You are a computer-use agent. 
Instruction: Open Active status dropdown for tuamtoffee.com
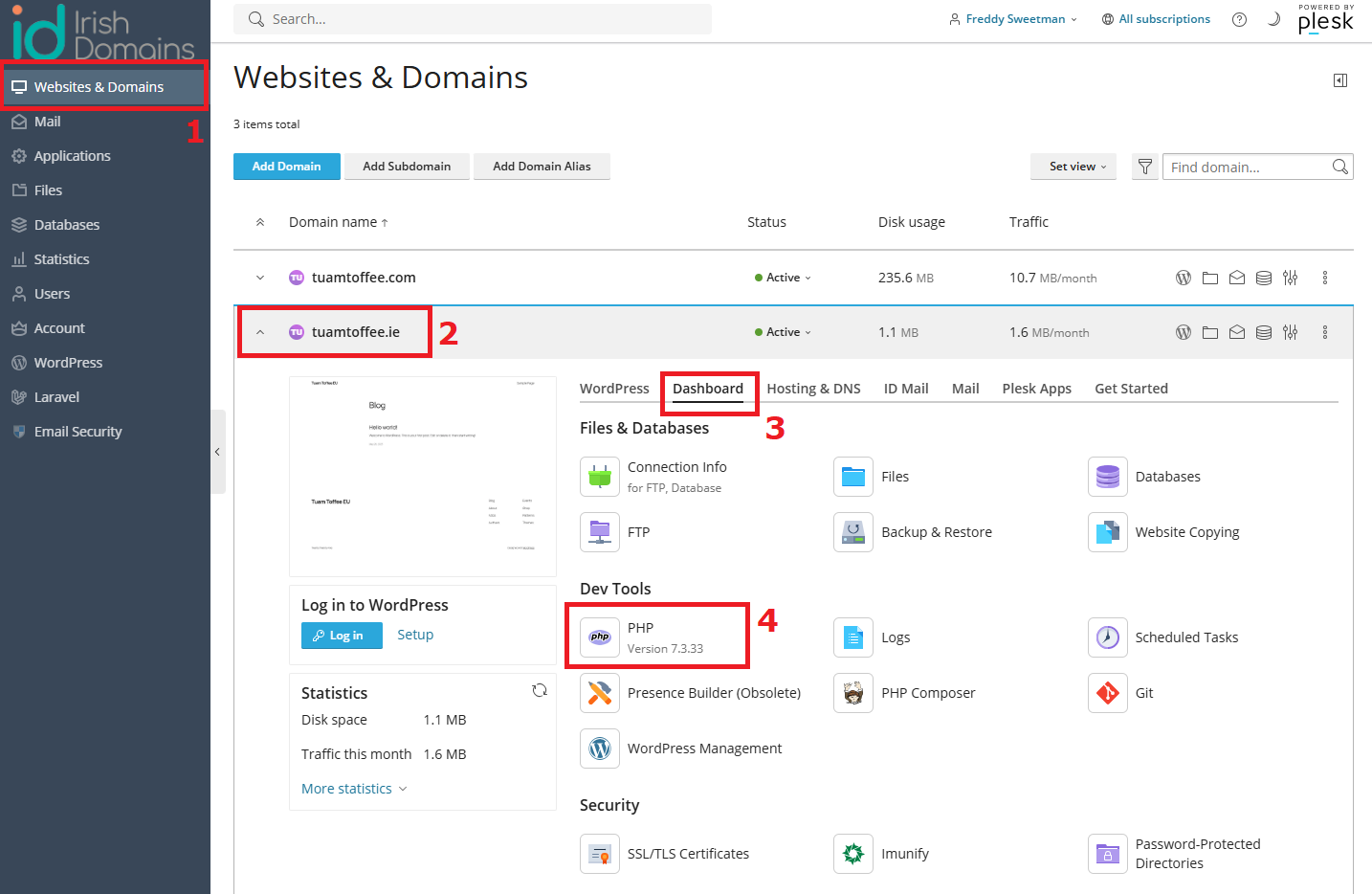tap(783, 278)
